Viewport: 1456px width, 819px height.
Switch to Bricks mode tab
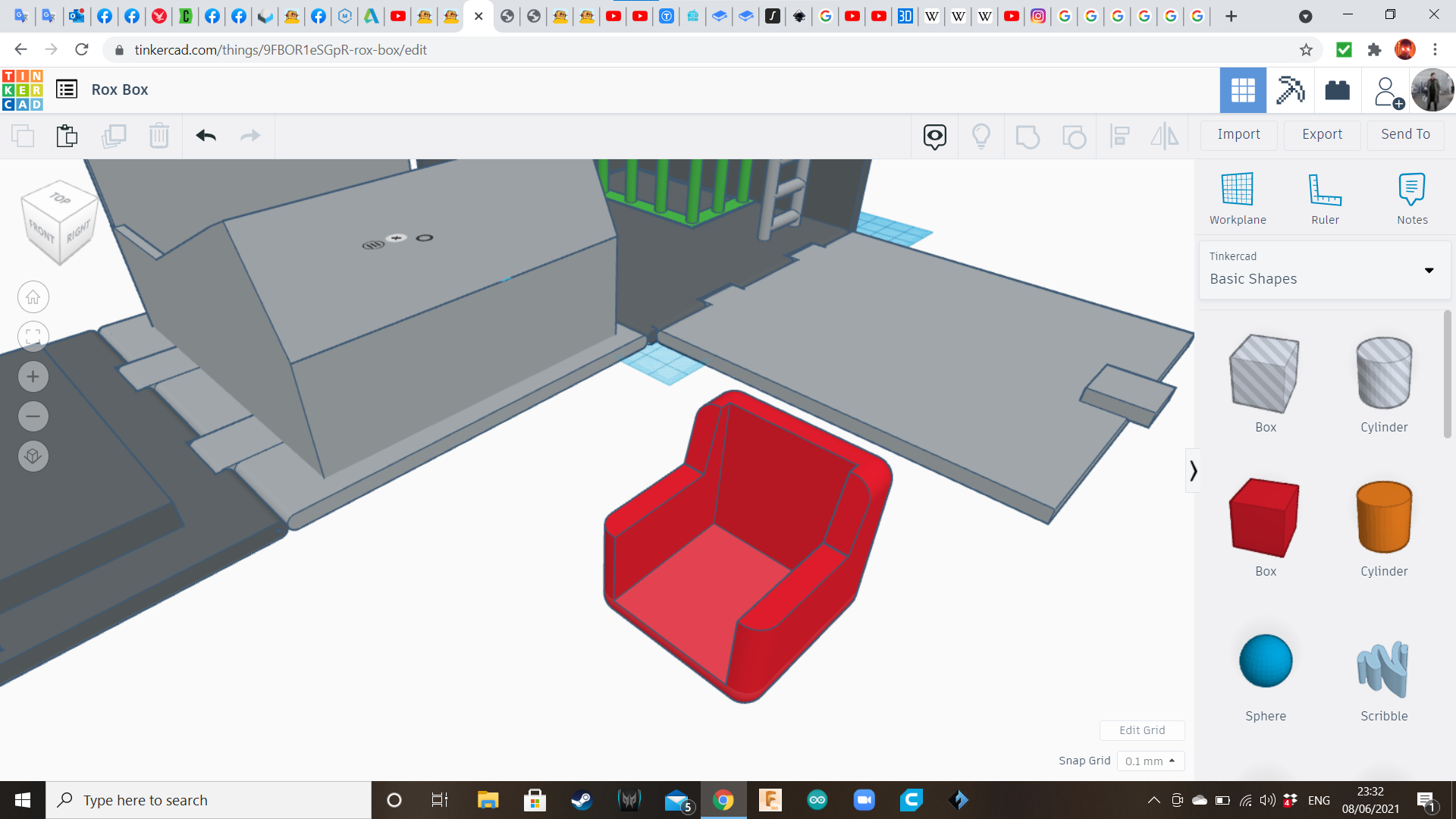click(1337, 90)
